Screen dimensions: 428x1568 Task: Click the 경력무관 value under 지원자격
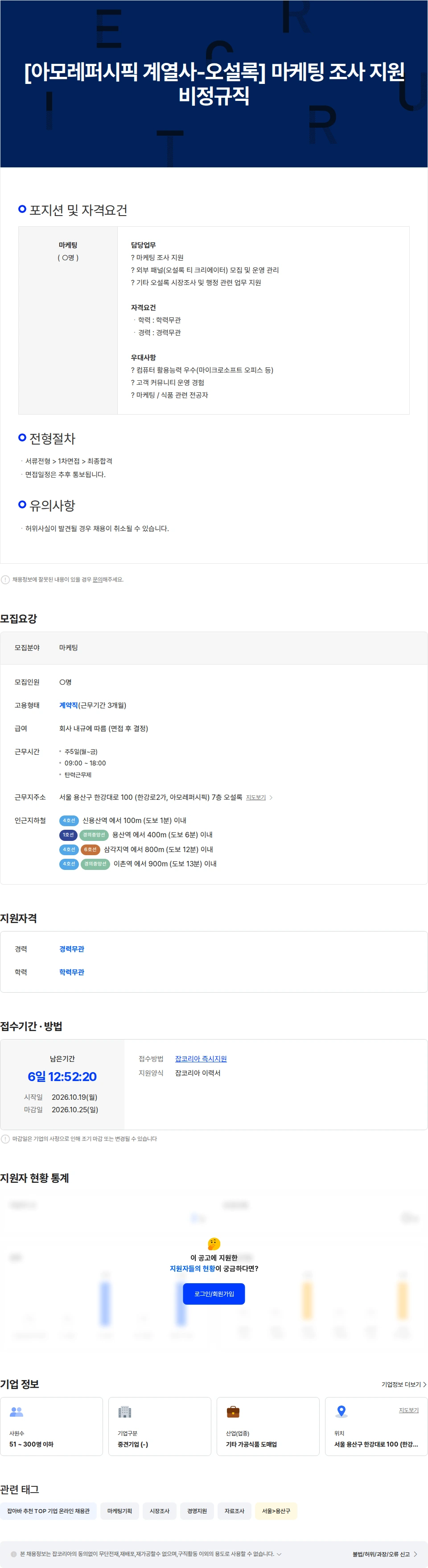pos(72,949)
